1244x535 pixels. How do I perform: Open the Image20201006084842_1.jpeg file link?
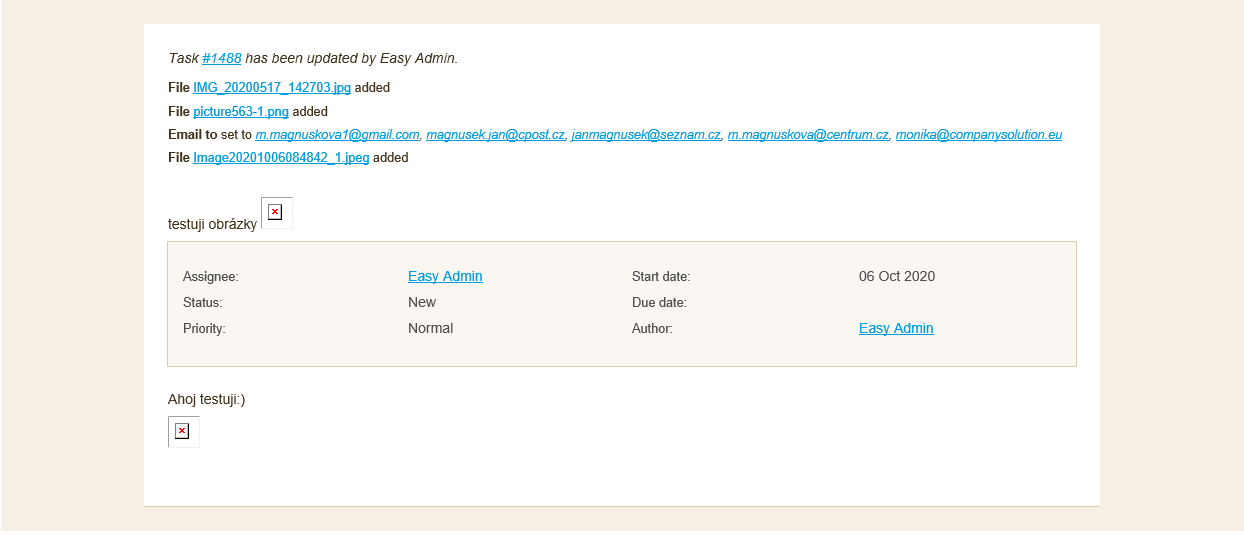coord(281,158)
